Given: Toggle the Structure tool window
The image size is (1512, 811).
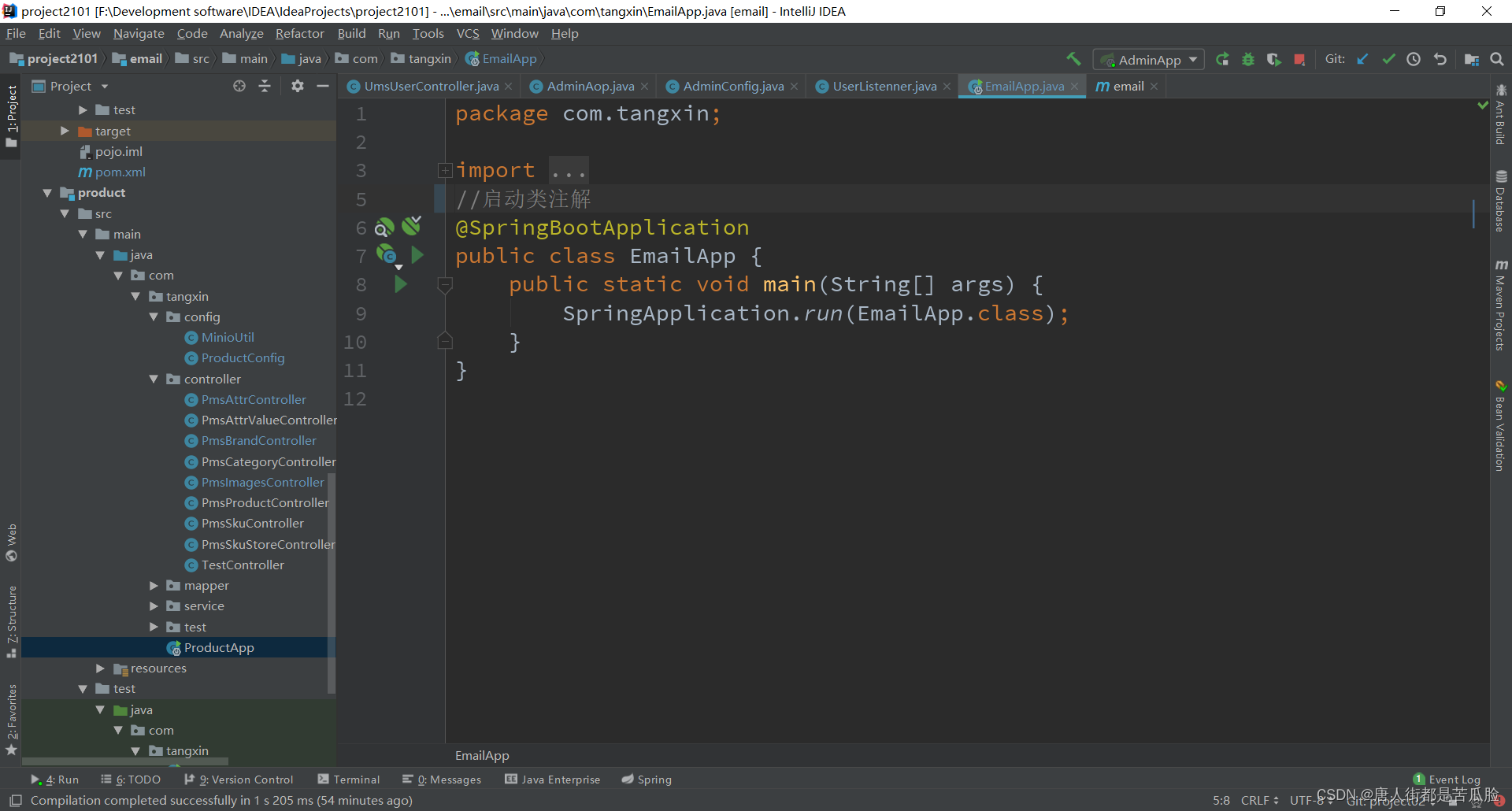Looking at the screenshot, I should [11, 622].
